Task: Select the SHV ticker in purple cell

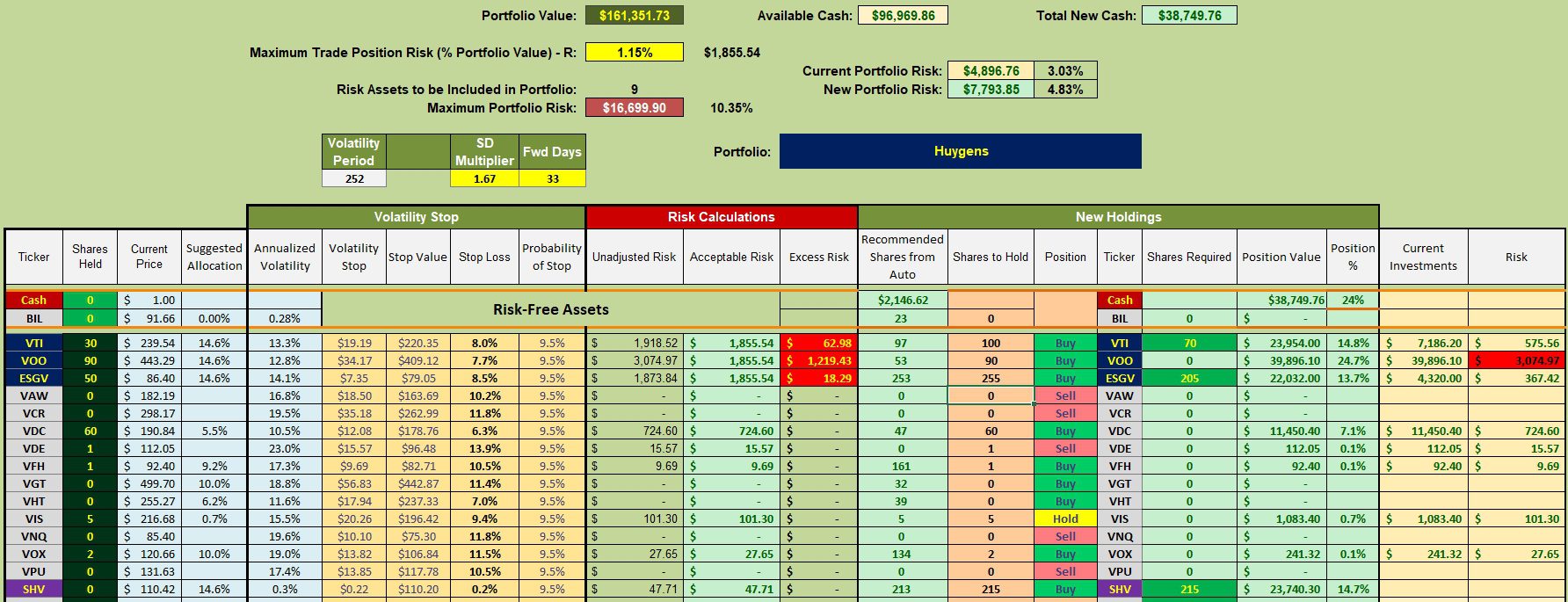Action: [x=34, y=589]
